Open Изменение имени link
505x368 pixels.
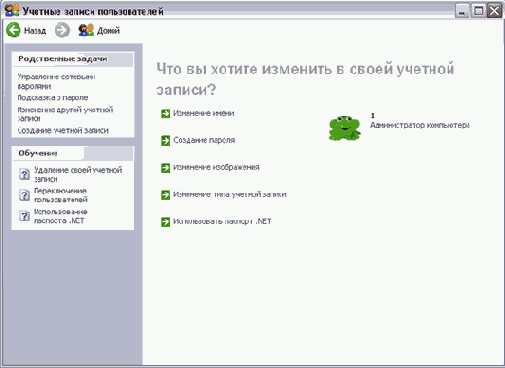(x=204, y=113)
